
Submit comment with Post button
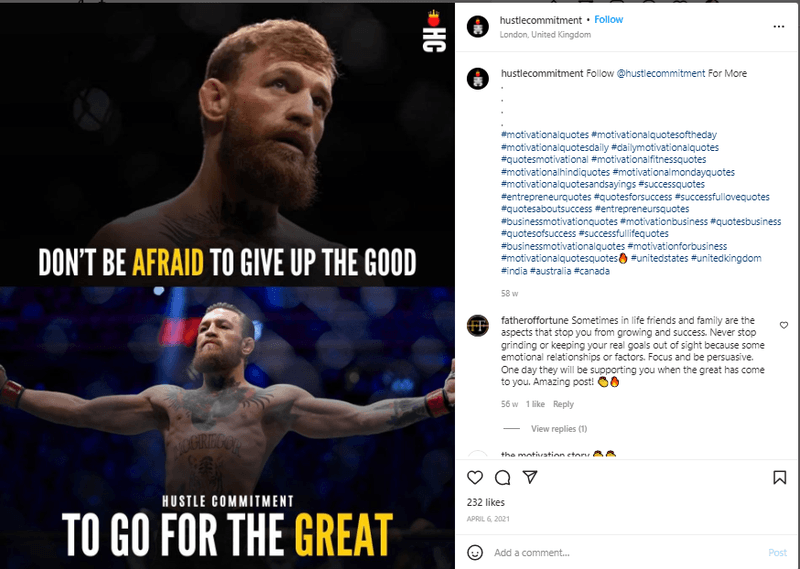tap(778, 553)
